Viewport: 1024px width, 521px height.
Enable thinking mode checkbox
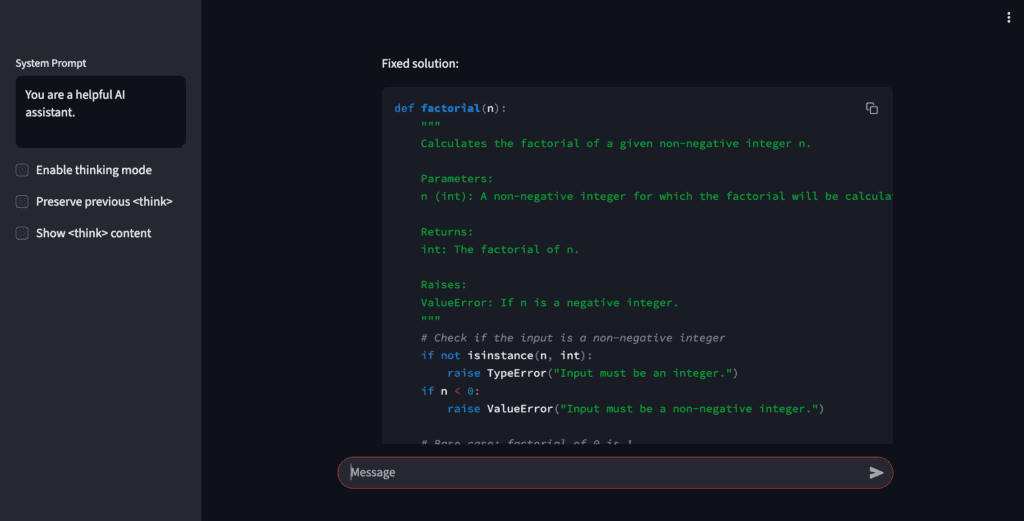[22, 170]
